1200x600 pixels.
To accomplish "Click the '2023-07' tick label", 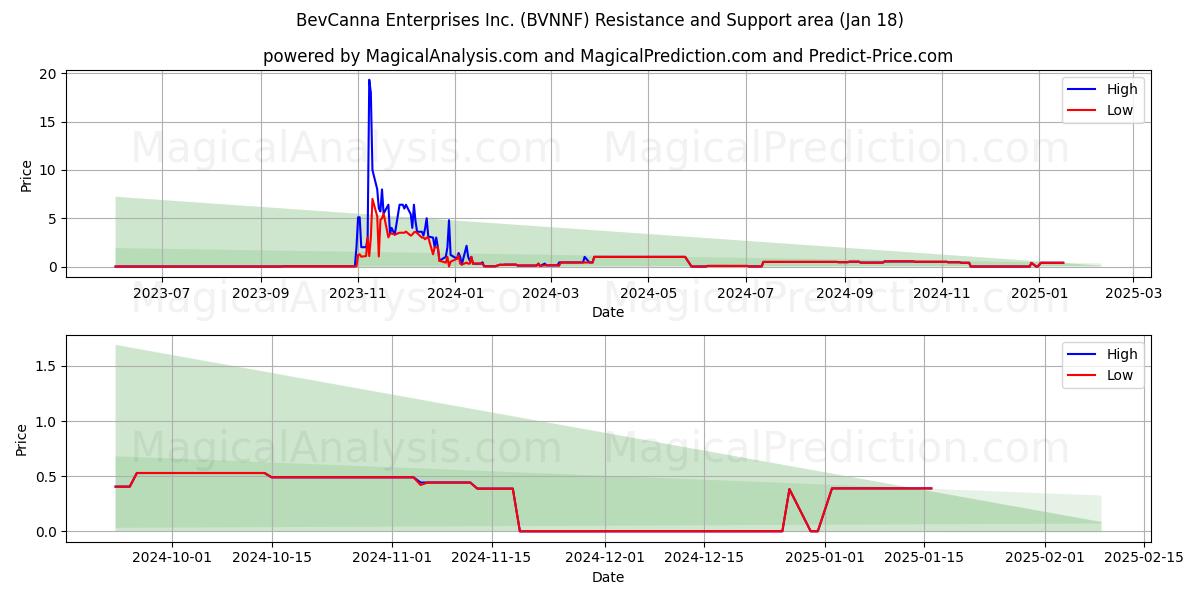I will [x=162, y=293].
